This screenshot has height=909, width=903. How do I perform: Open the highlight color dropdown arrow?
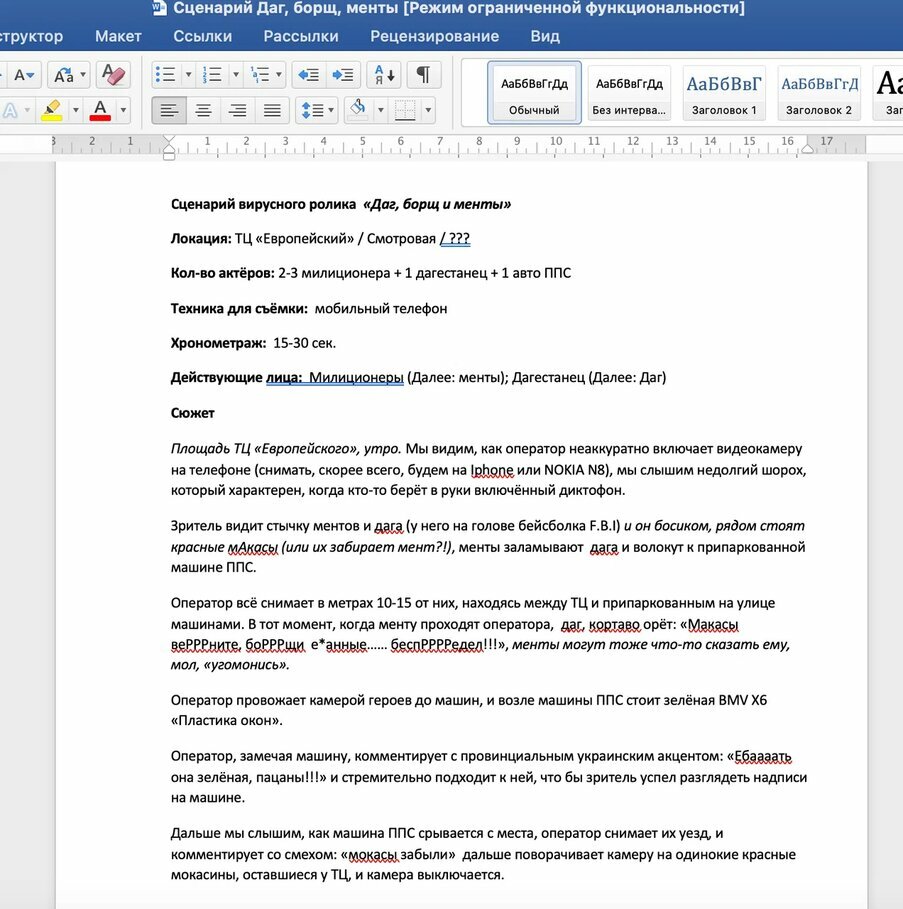click(x=75, y=110)
